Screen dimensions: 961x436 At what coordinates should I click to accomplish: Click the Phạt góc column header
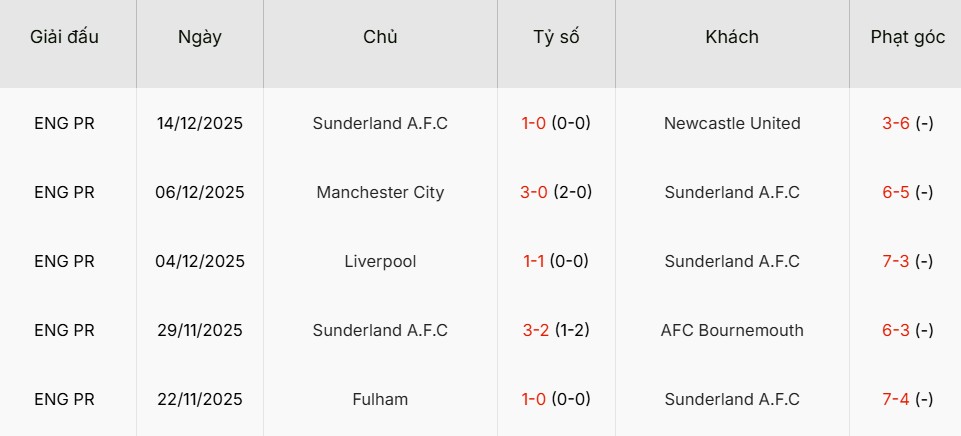click(907, 37)
